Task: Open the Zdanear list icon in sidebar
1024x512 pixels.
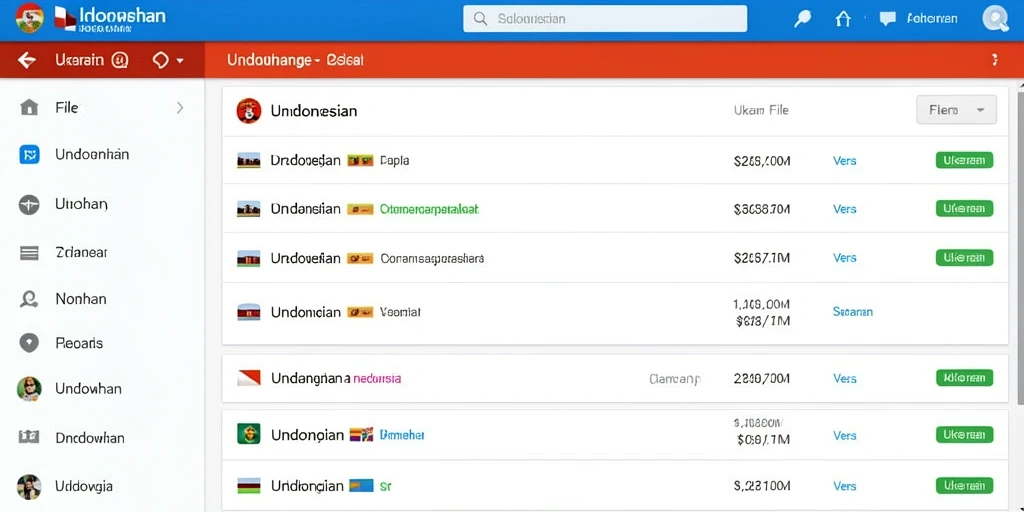Action: [29, 253]
